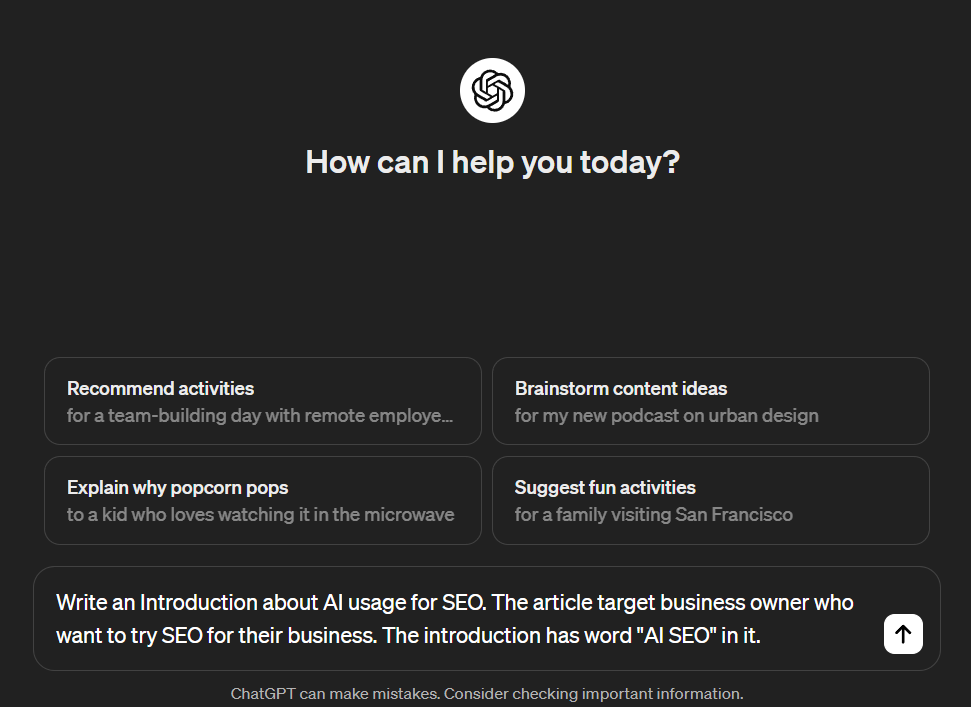Click the ChatGPT logo icon
Screen dimensions: 971x707
pyautogui.click(x=492, y=90)
